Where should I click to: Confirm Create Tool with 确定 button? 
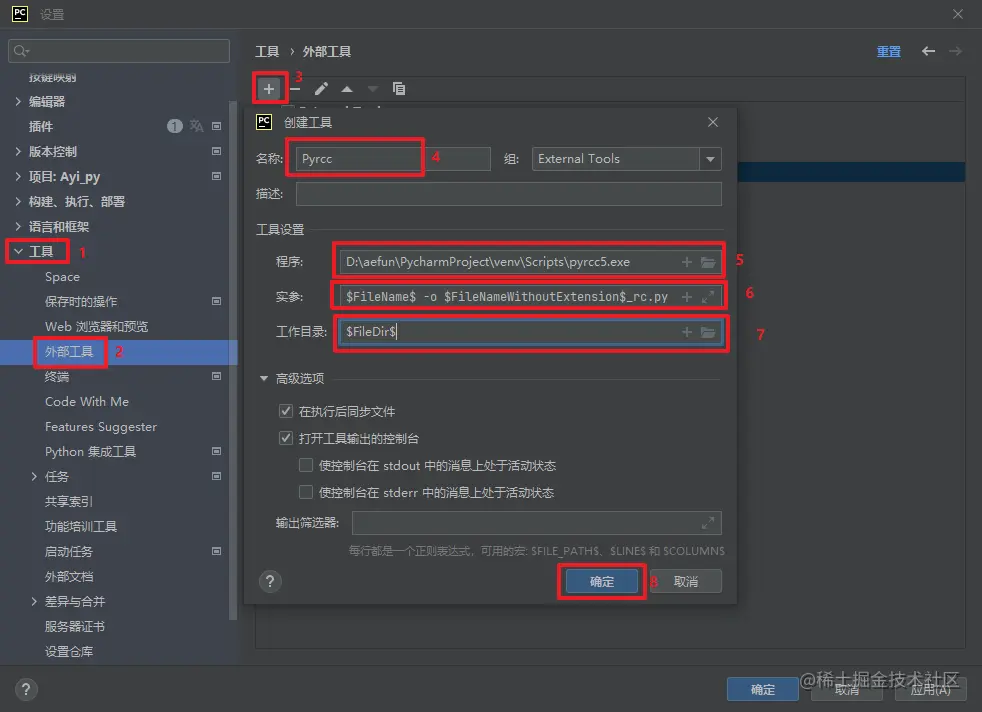click(602, 582)
